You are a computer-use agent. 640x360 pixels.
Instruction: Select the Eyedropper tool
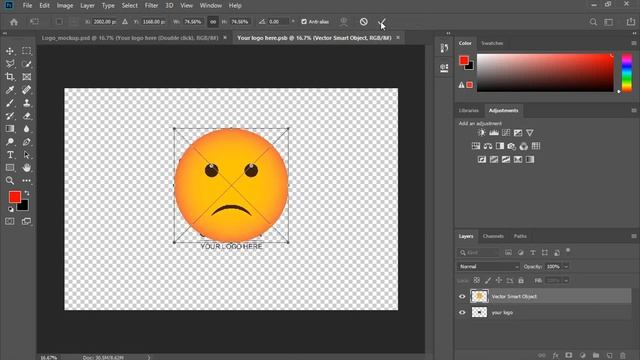point(10,90)
